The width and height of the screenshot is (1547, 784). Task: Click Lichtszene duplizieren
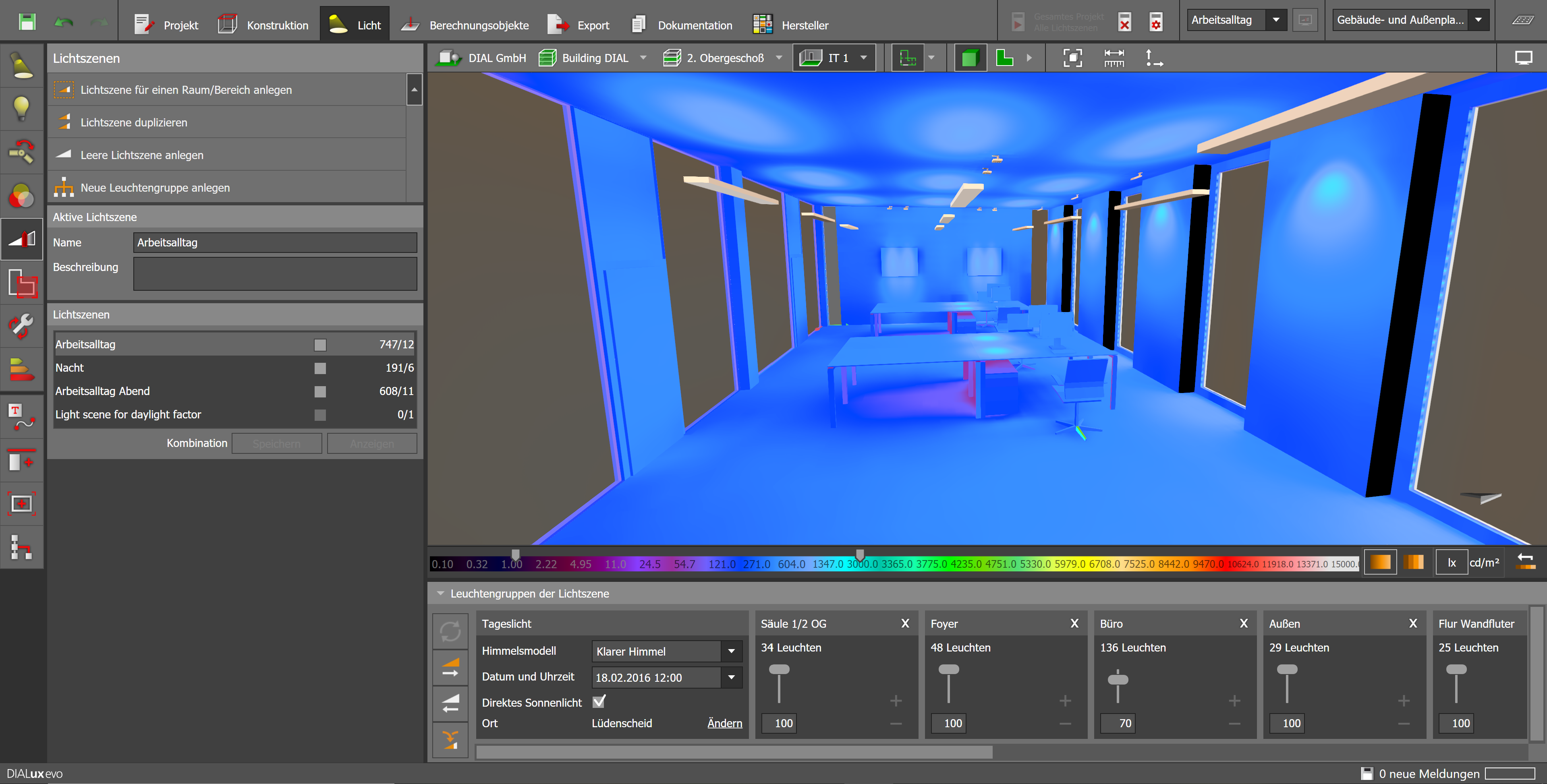(x=134, y=122)
